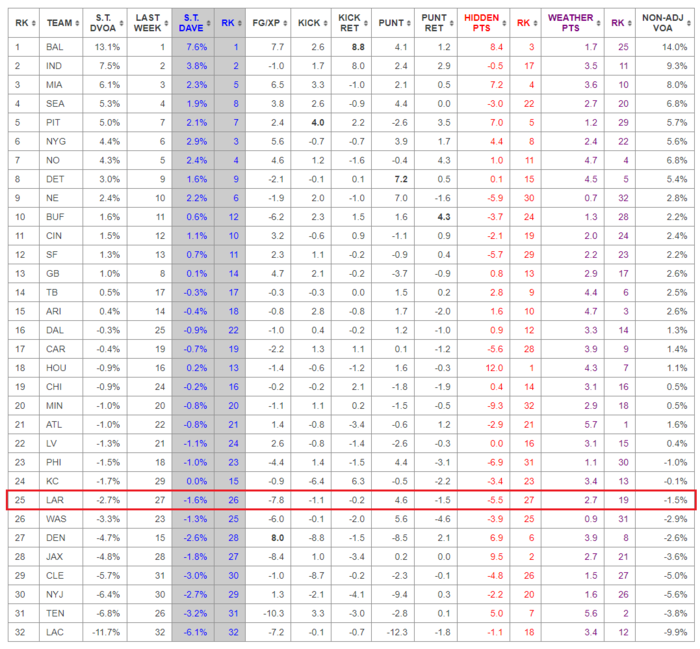Click LAC's -9.9% NON-ADJ VOA value
The image size is (700, 649).
click(675, 632)
